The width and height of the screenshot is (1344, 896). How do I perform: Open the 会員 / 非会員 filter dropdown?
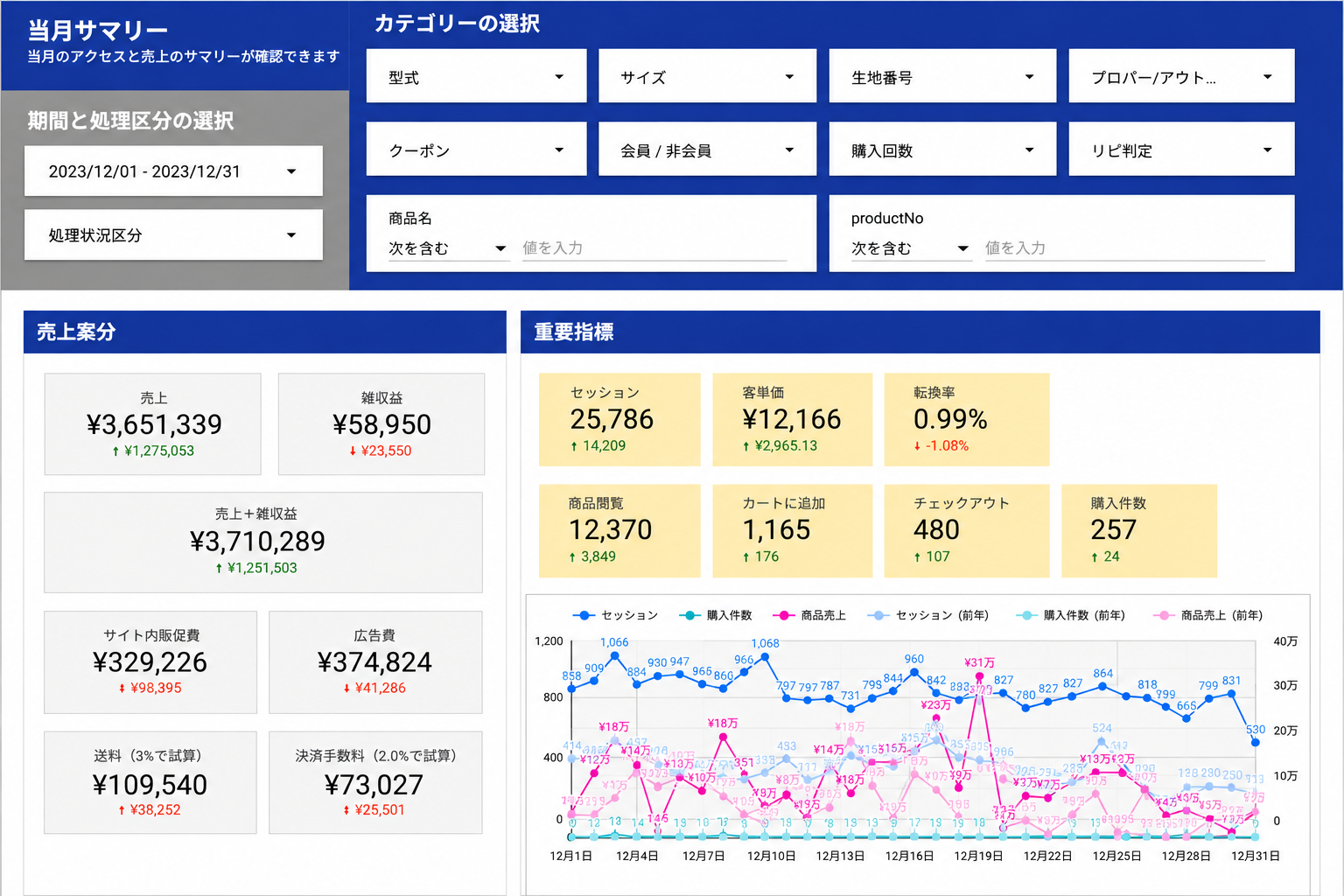pyautogui.click(x=707, y=150)
